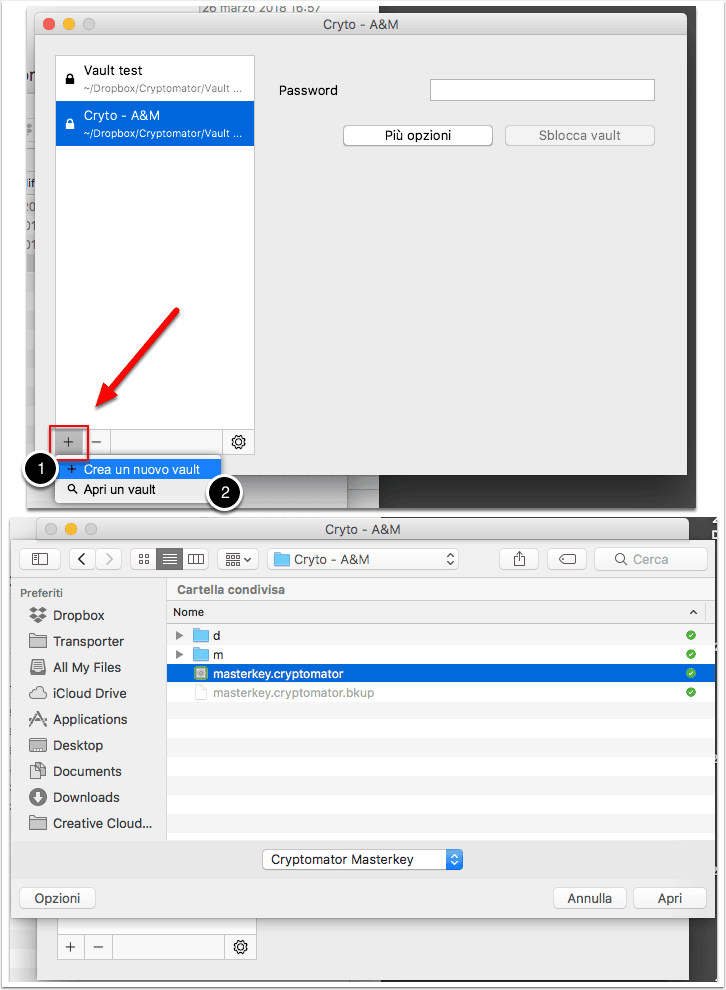Click the 'Cerca' search field
Screen dimensions: 726x990
(651, 559)
